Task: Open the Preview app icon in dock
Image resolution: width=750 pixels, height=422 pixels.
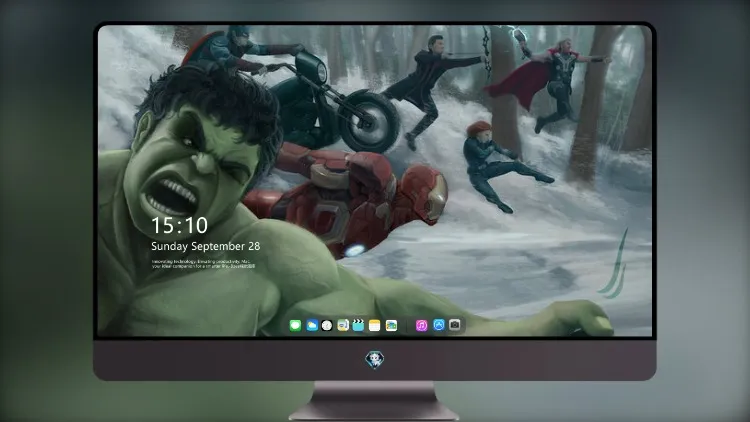Action: (343, 326)
